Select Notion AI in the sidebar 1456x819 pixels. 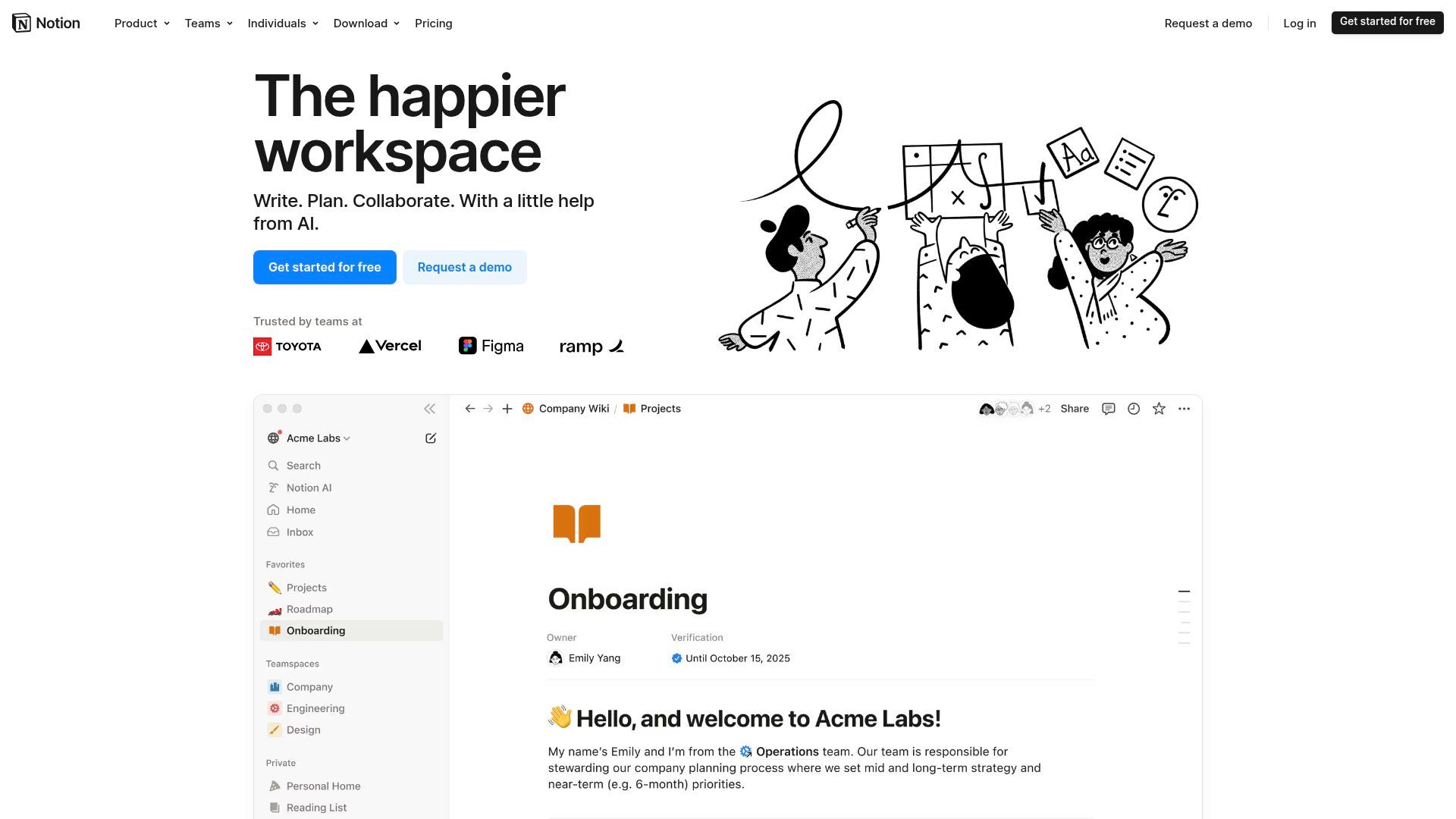click(x=309, y=488)
